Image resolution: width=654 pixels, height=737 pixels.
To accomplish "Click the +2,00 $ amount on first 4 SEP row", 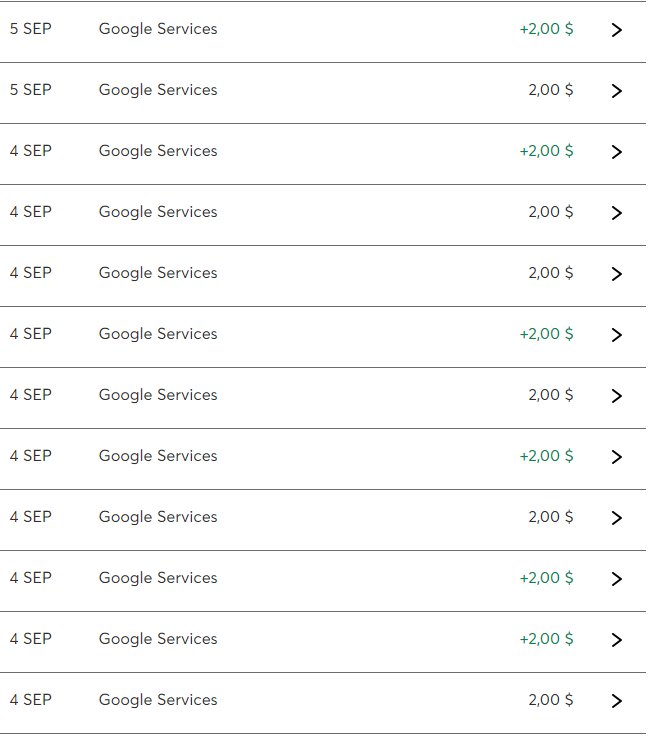I will (x=546, y=151).
